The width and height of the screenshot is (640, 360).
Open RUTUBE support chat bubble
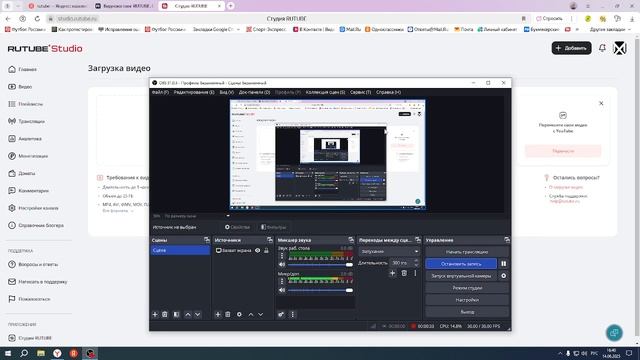614,333
